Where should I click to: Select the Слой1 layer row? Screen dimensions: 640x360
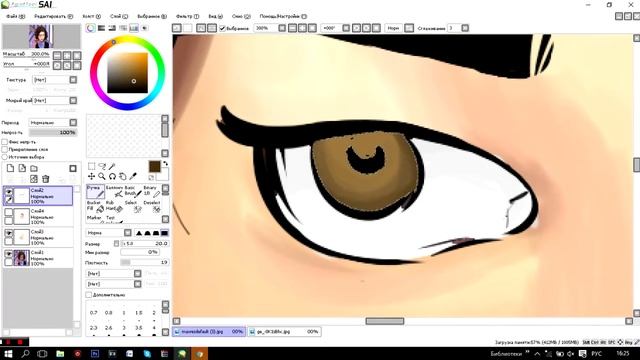pos(38,258)
